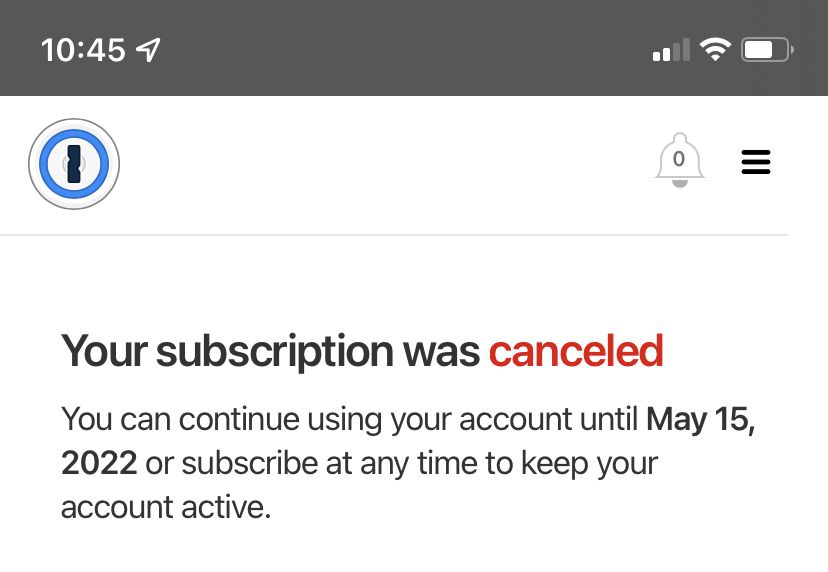The height and width of the screenshot is (572, 828).
Task: Click the bold "2022" year text
Action: click(x=98, y=463)
